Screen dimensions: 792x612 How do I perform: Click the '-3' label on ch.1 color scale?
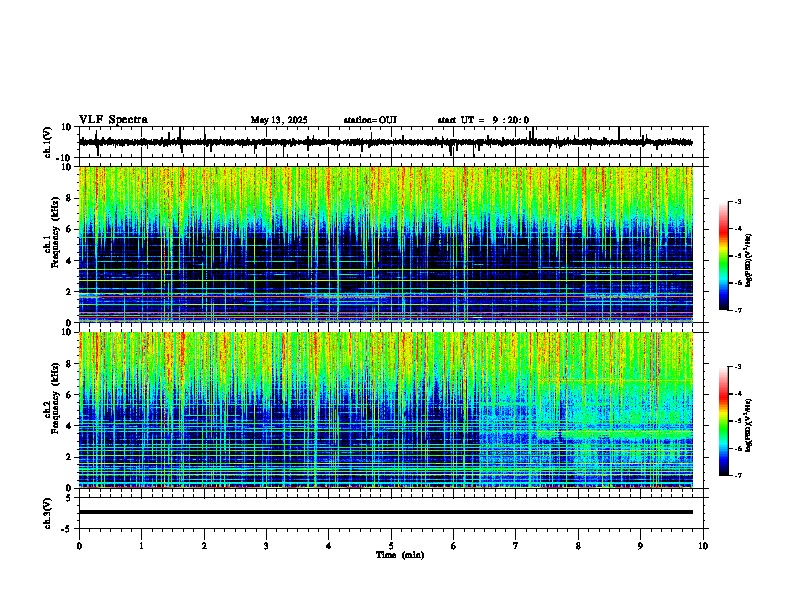pyautogui.click(x=737, y=202)
